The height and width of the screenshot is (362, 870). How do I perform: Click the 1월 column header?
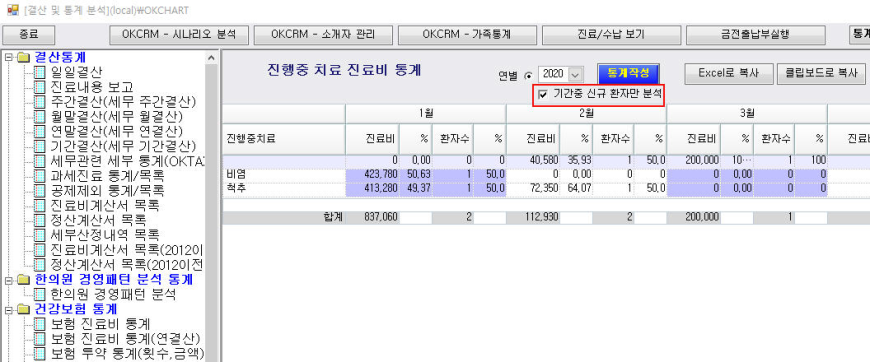pyautogui.click(x=426, y=113)
